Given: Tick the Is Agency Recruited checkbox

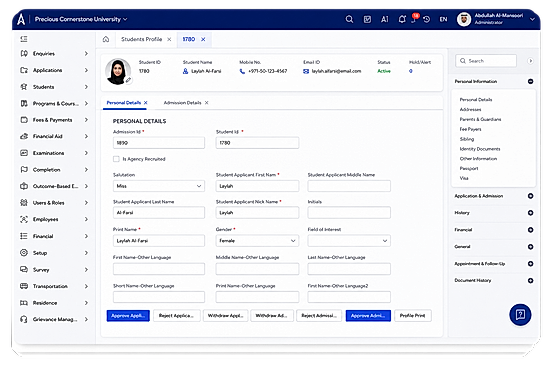Looking at the screenshot, I should tap(116, 159).
